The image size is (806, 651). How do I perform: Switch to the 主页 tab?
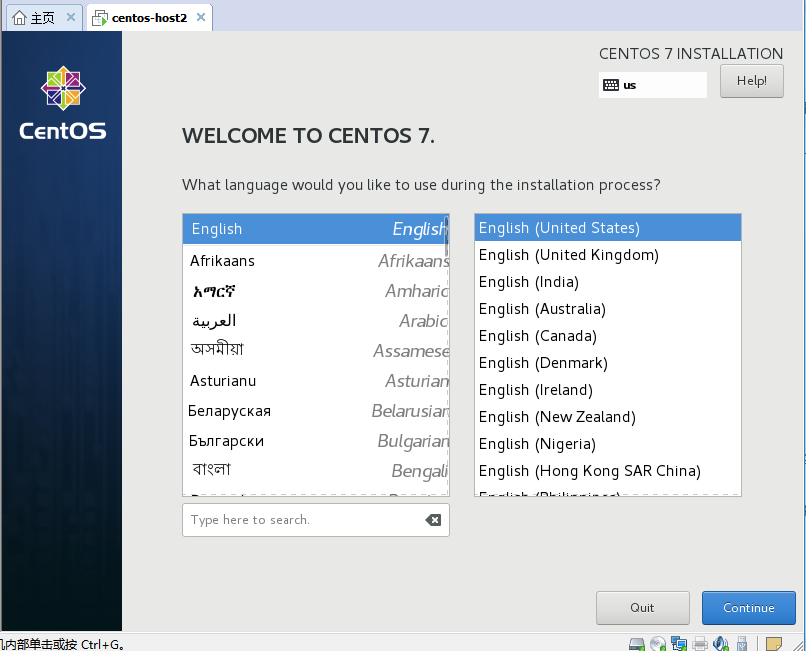click(x=44, y=18)
